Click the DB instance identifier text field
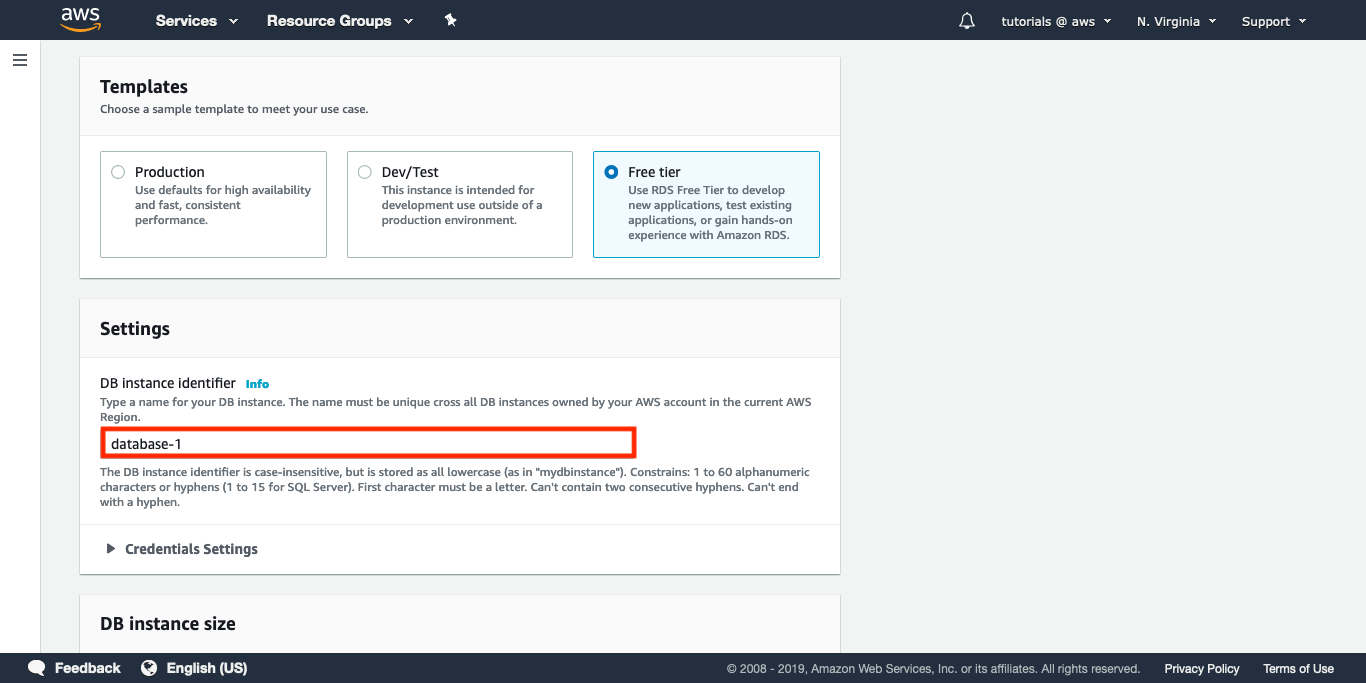Viewport: 1366px width, 683px height. [368, 443]
